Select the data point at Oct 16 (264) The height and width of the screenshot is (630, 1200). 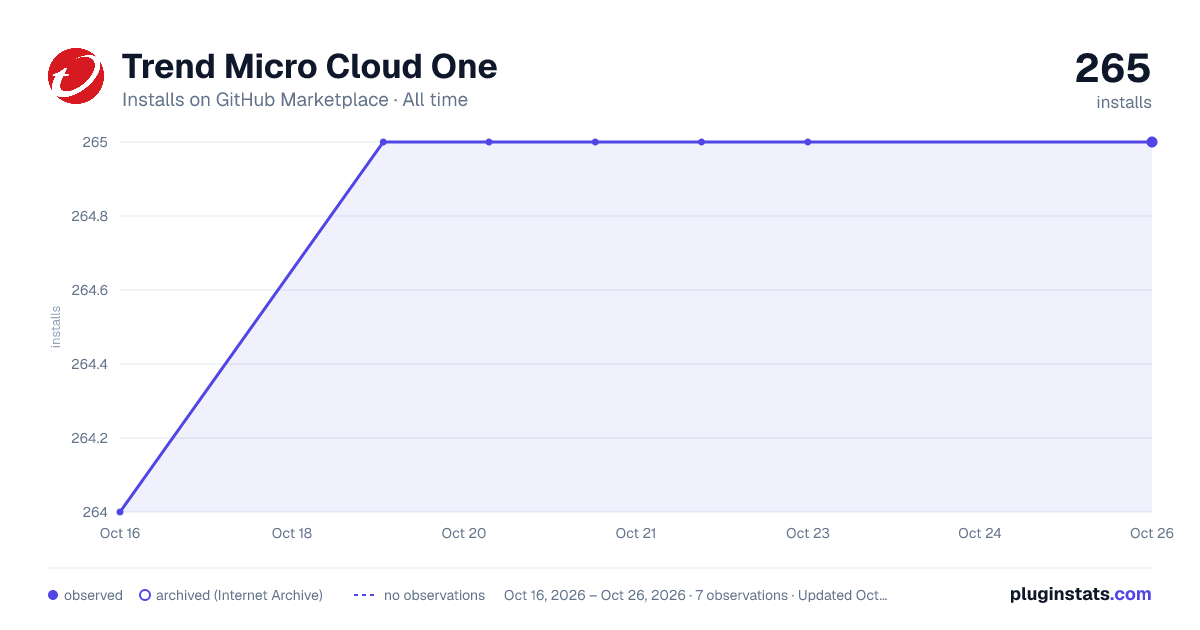pos(120,512)
